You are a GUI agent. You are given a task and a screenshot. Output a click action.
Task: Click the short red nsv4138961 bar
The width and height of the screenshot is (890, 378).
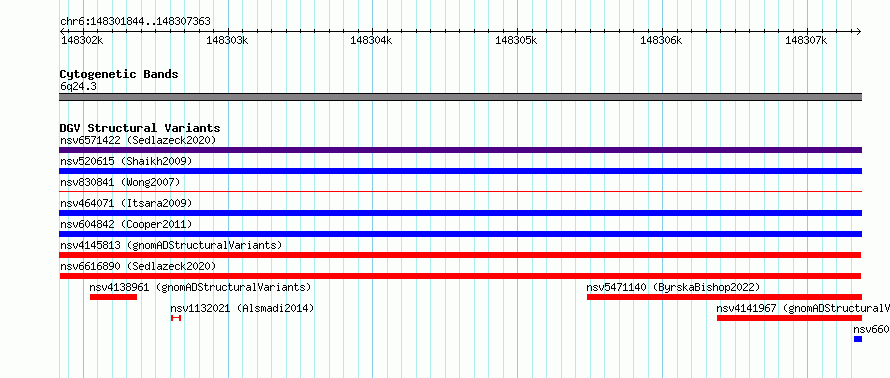point(114,297)
